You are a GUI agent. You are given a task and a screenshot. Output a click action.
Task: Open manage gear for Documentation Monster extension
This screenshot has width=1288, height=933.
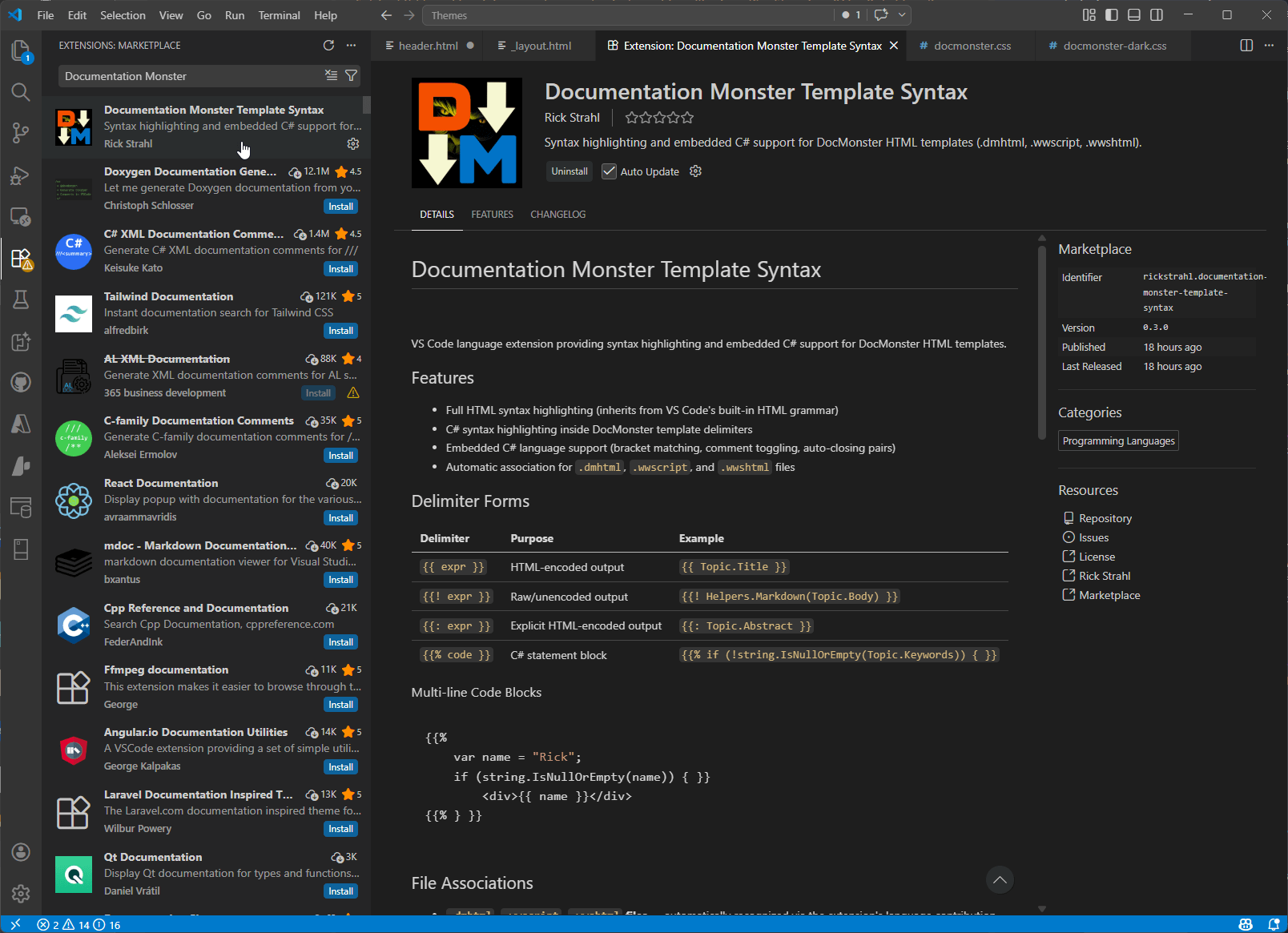click(353, 144)
